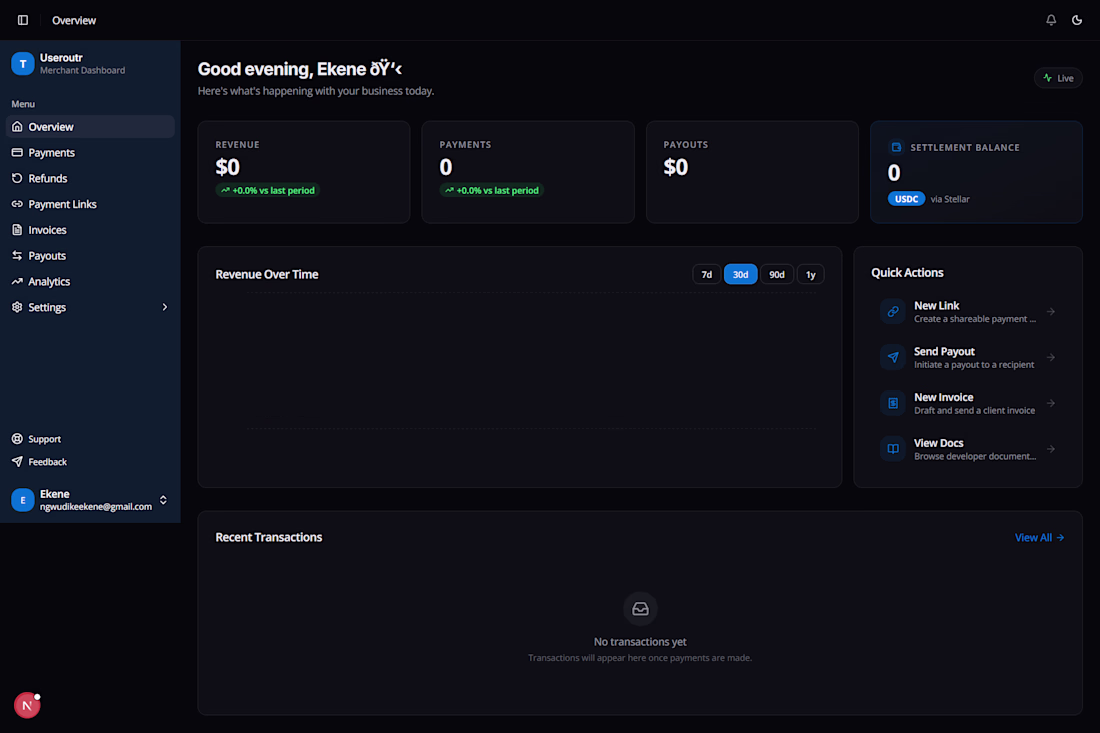Click the Useroutr logo avatar
Viewport: 1100px width, 733px height.
(x=22, y=64)
